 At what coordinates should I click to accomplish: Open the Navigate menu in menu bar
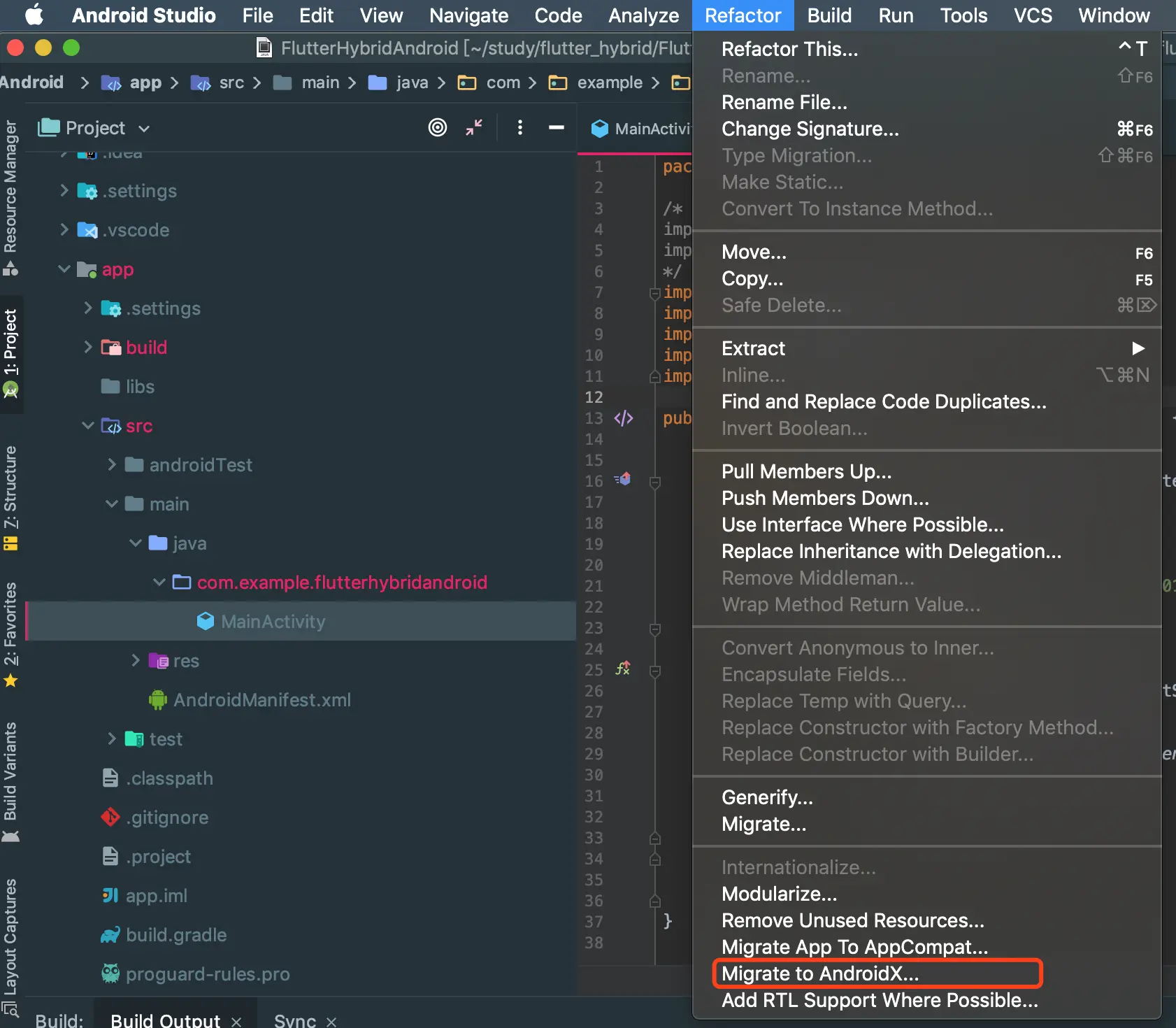tap(468, 15)
